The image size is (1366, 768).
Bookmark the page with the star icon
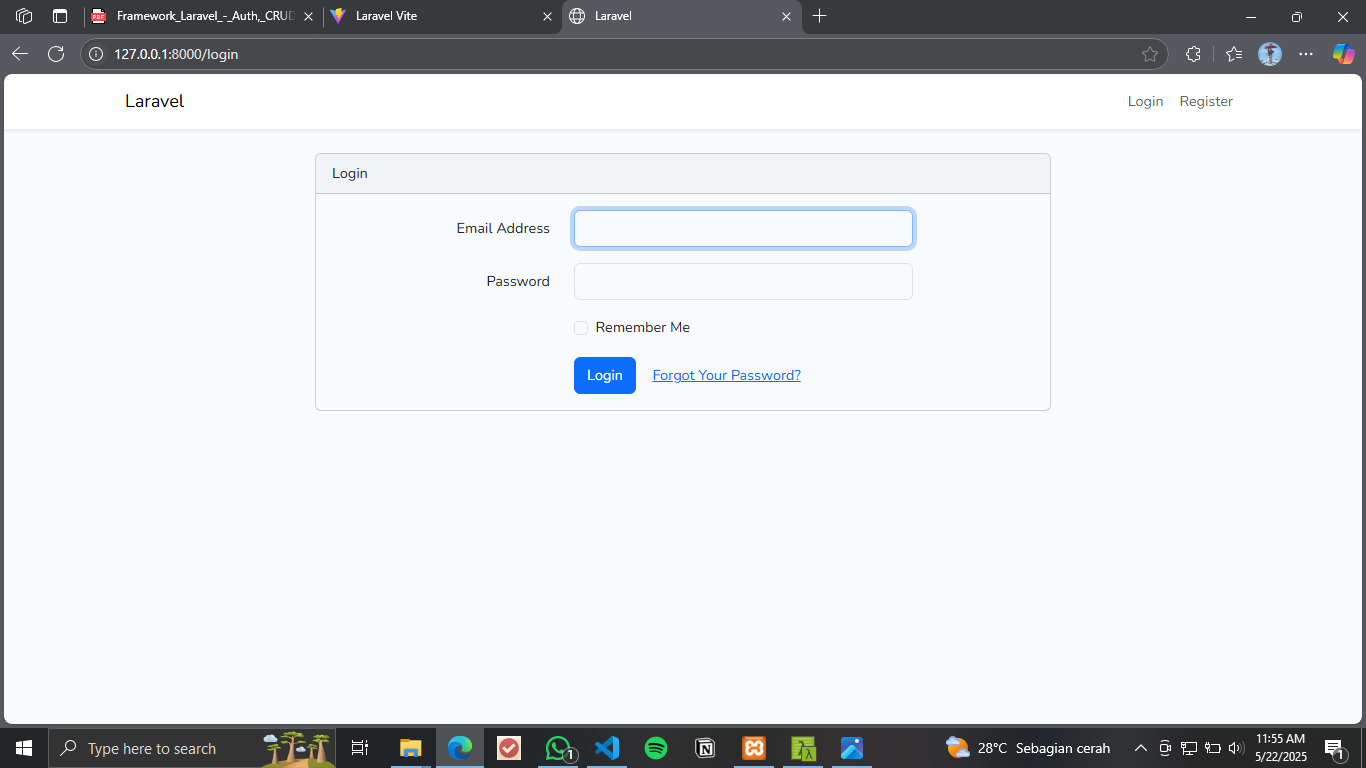[1150, 54]
